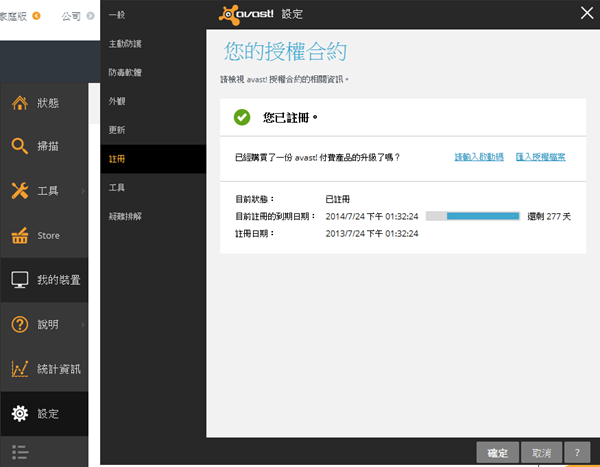The height and width of the screenshot is (467, 600).
Task: Click the registration date 2013/7/24 value
Action: [372, 234]
